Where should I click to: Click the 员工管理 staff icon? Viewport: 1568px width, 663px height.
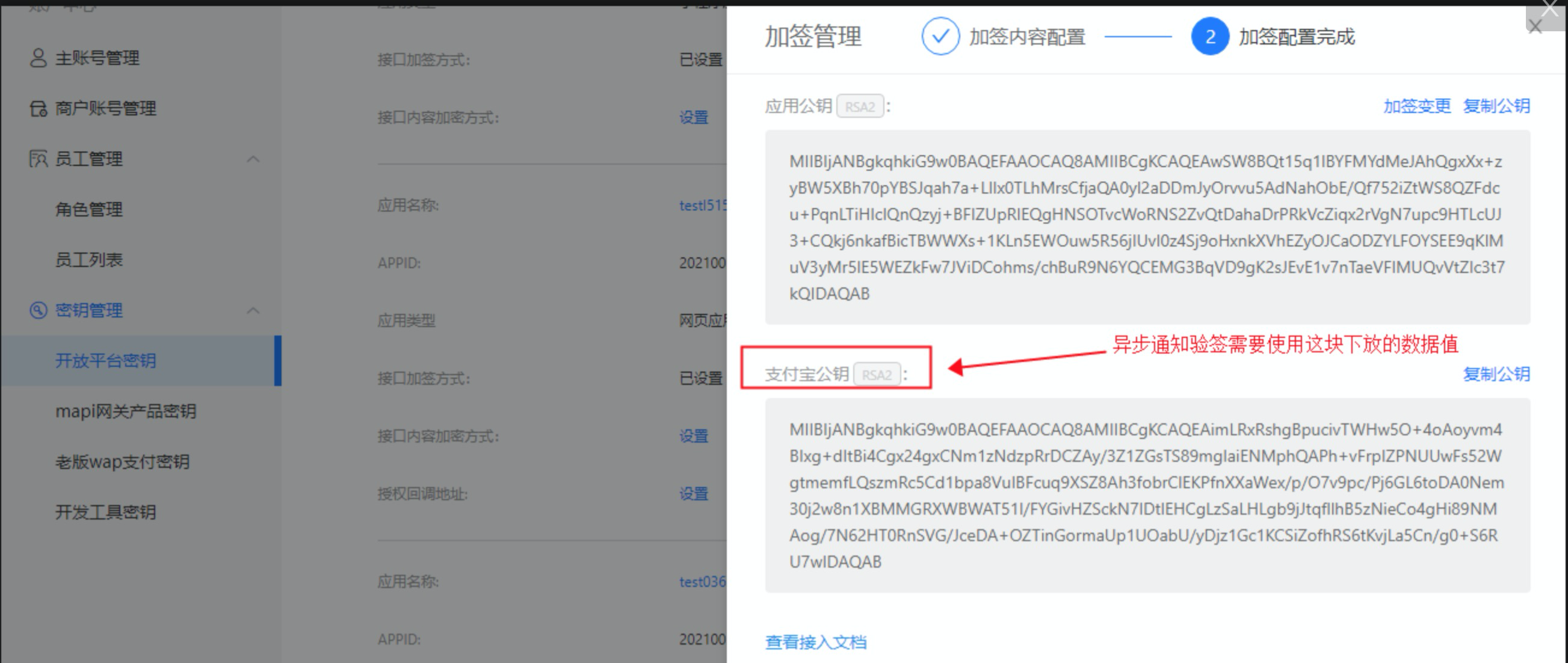(39, 159)
